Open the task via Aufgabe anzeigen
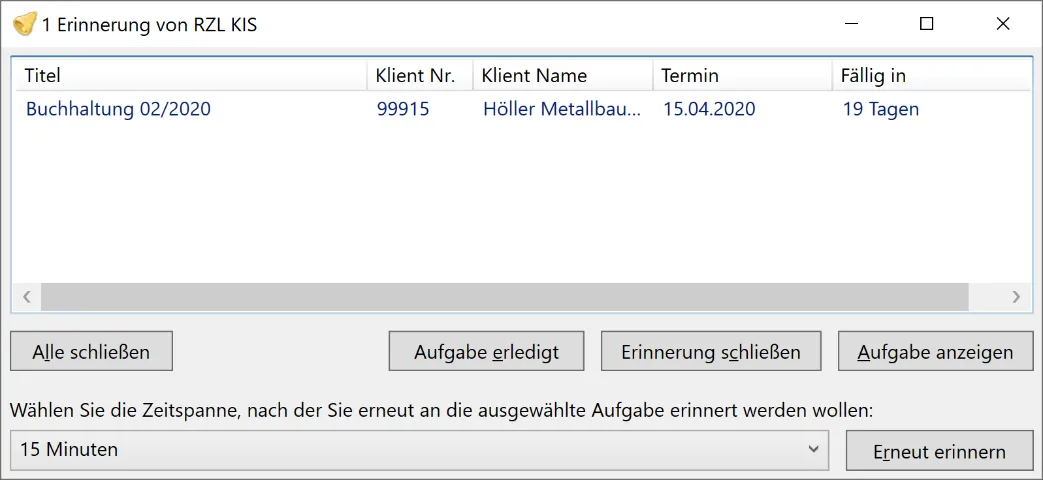 (x=935, y=352)
